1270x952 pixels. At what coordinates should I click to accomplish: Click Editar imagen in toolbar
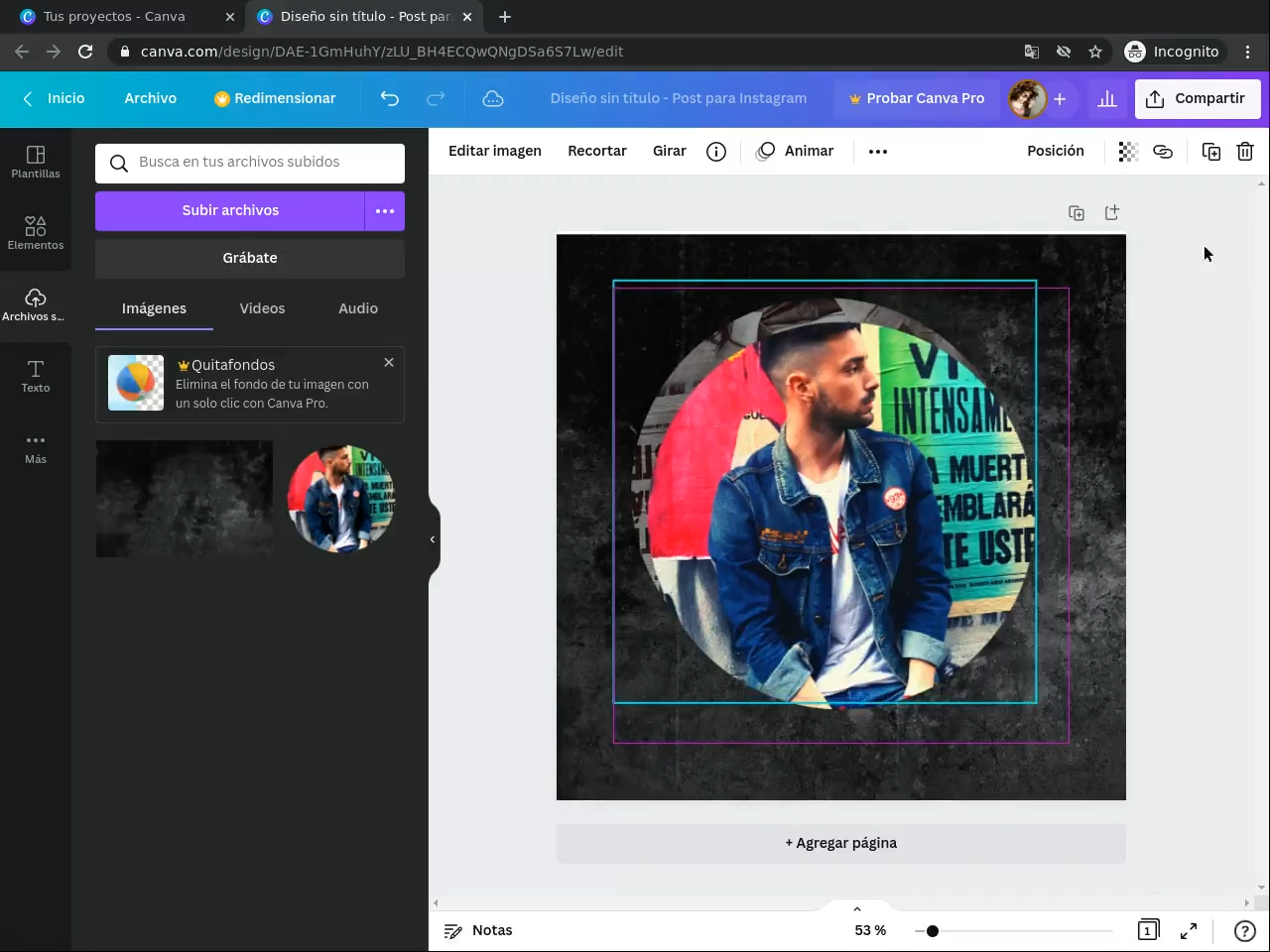[495, 151]
